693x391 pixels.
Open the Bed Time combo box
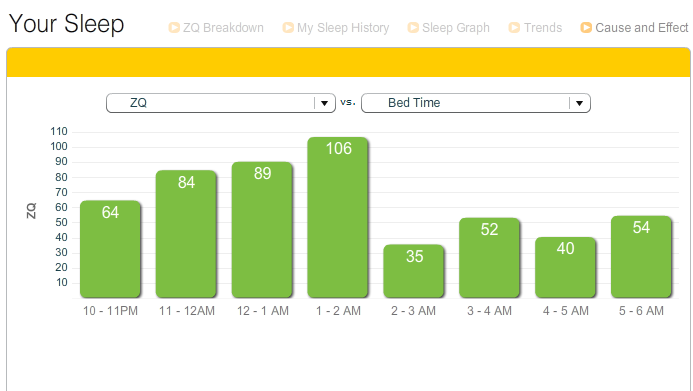click(476, 103)
